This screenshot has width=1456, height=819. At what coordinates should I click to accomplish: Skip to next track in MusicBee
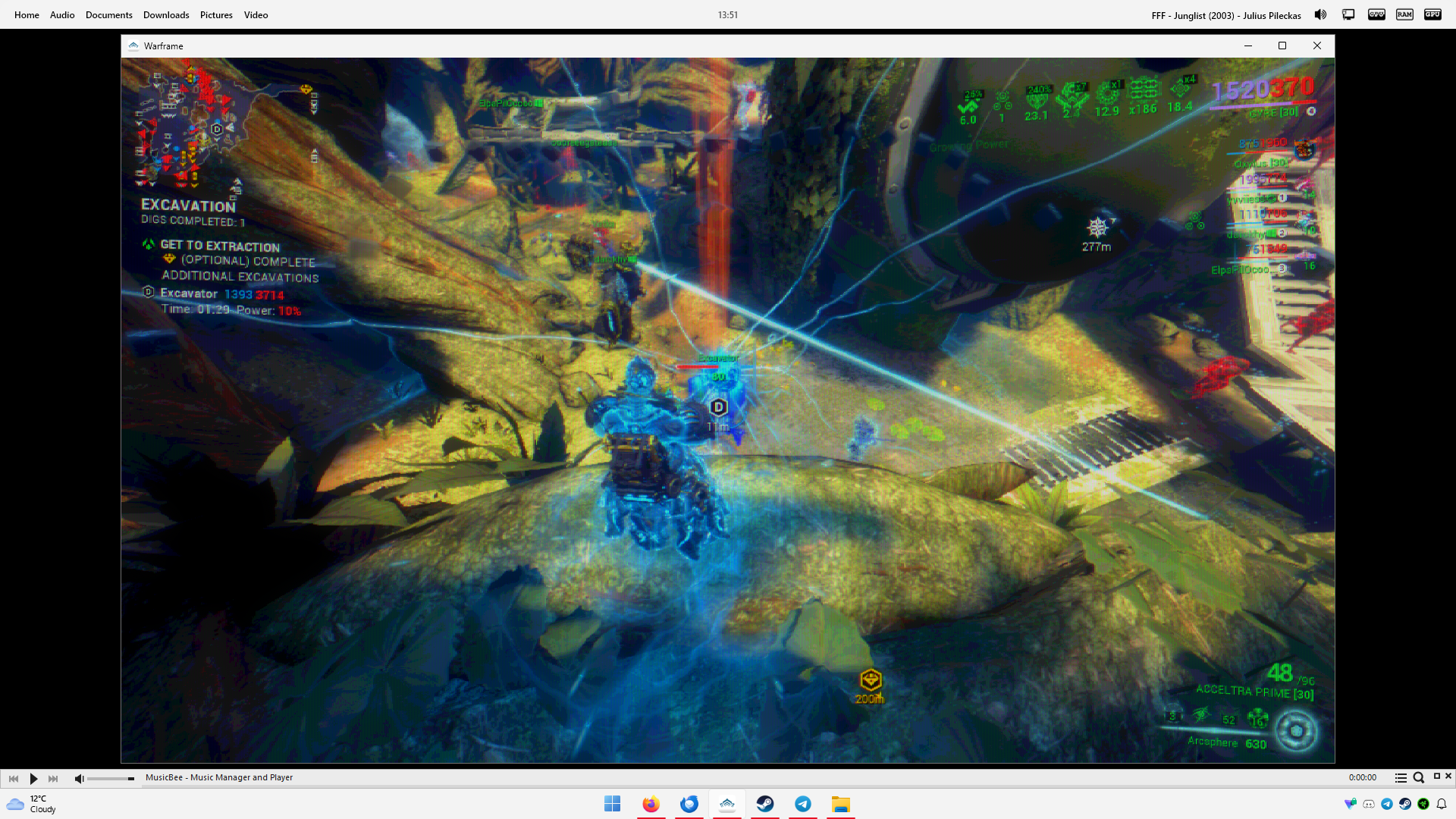(x=53, y=778)
